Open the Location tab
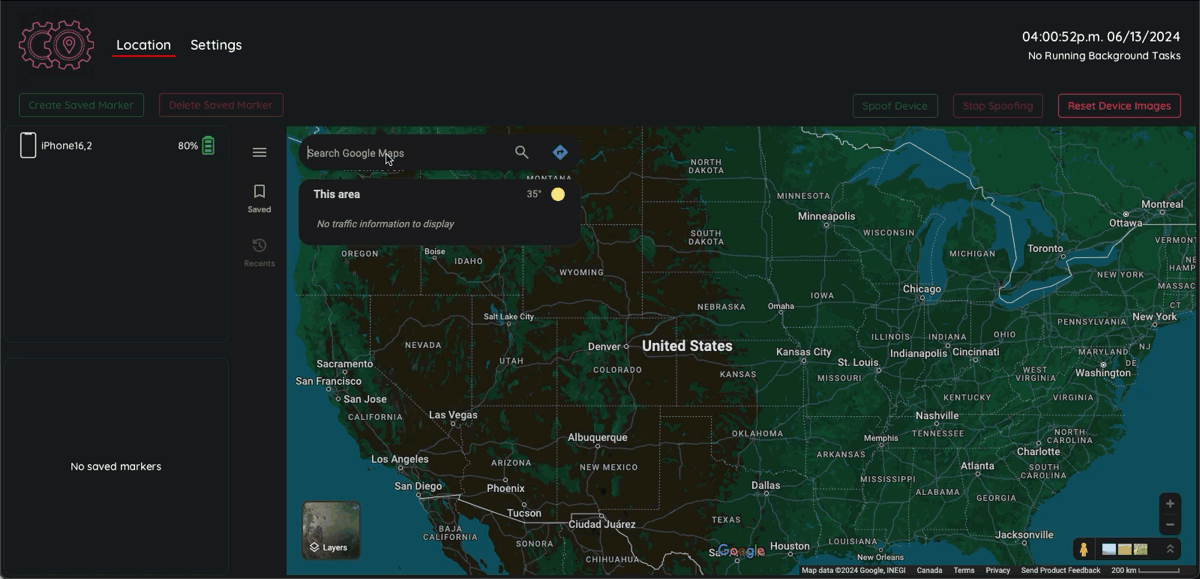Viewport: 1200px width, 579px height. [143, 45]
